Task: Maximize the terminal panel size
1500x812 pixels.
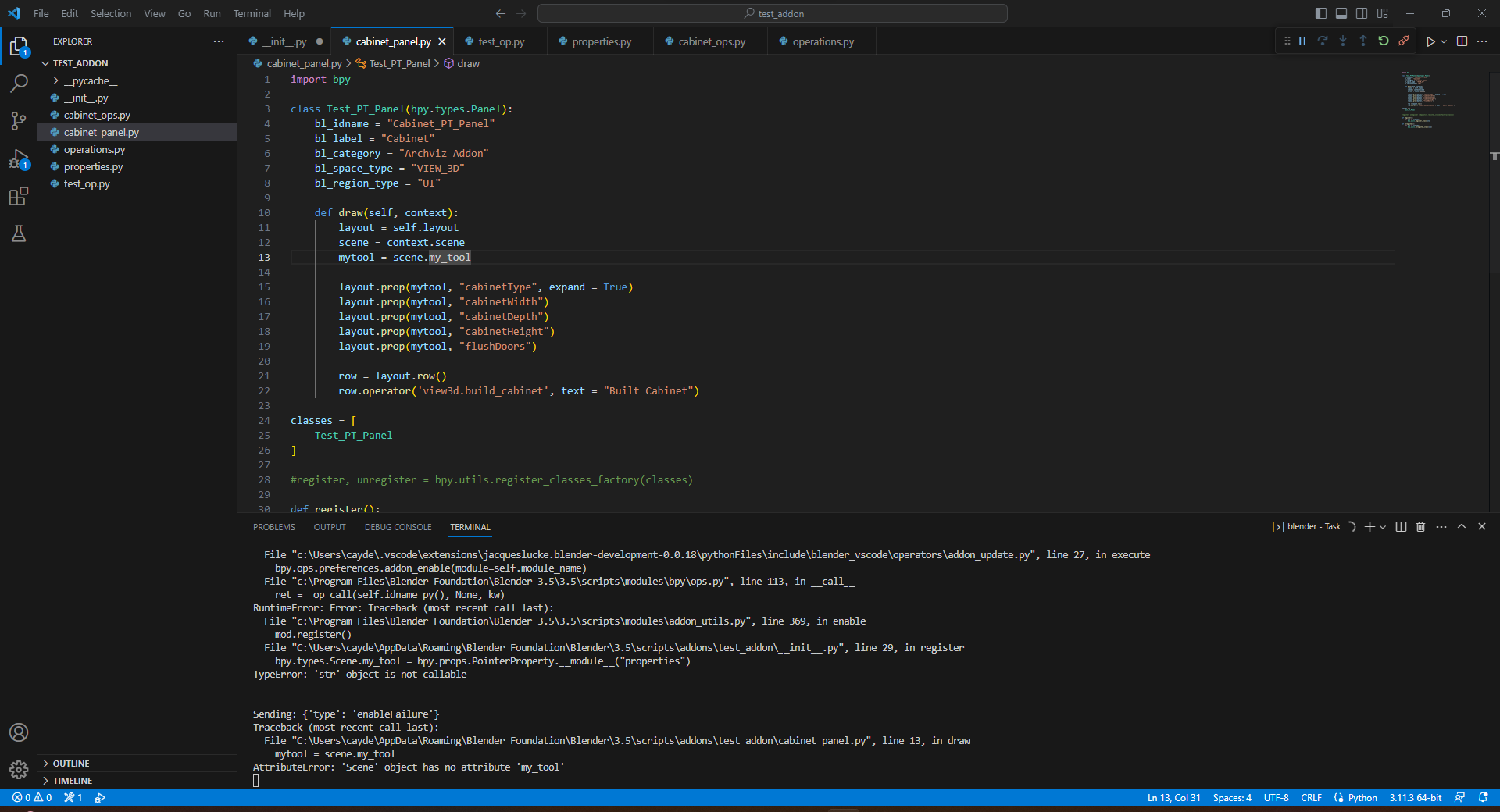Action: point(1462,527)
